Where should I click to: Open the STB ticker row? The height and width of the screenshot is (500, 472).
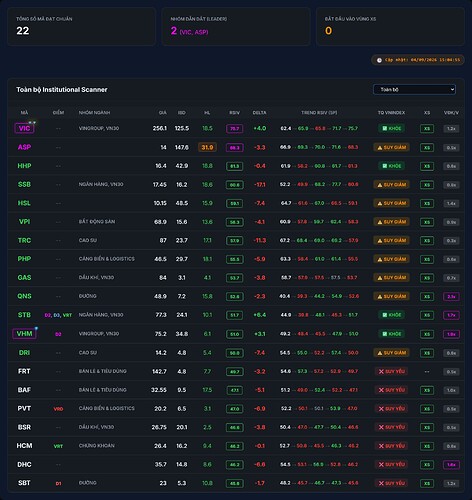point(24,315)
